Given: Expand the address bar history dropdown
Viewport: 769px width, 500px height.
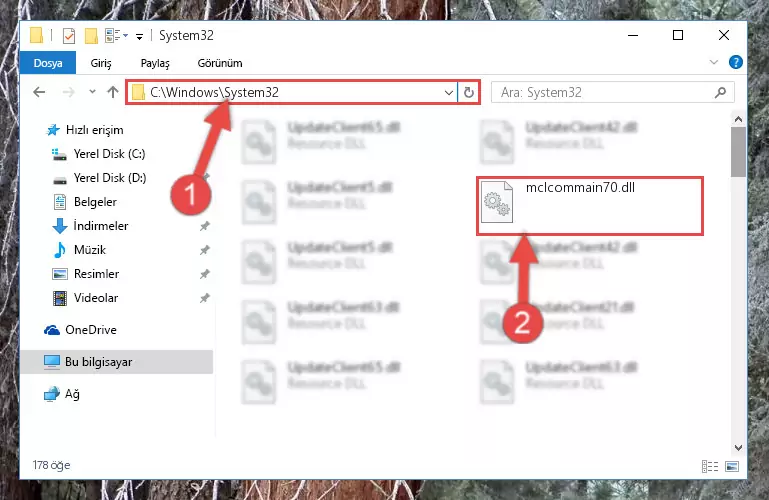Looking at the screenshot, I should (448, 92).
